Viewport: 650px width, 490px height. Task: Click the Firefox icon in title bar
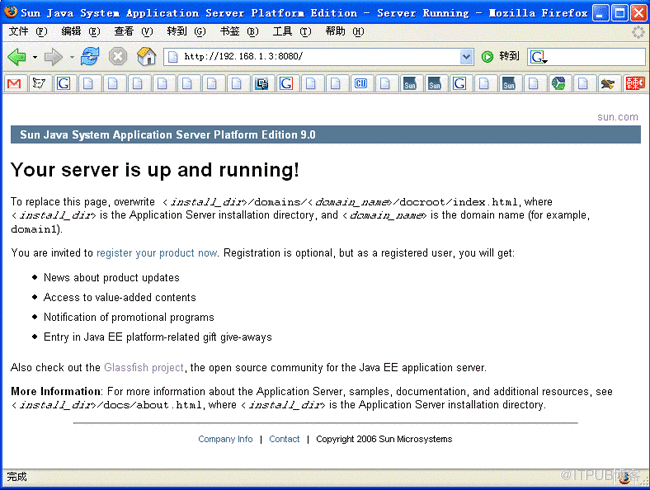pos(11,12)
